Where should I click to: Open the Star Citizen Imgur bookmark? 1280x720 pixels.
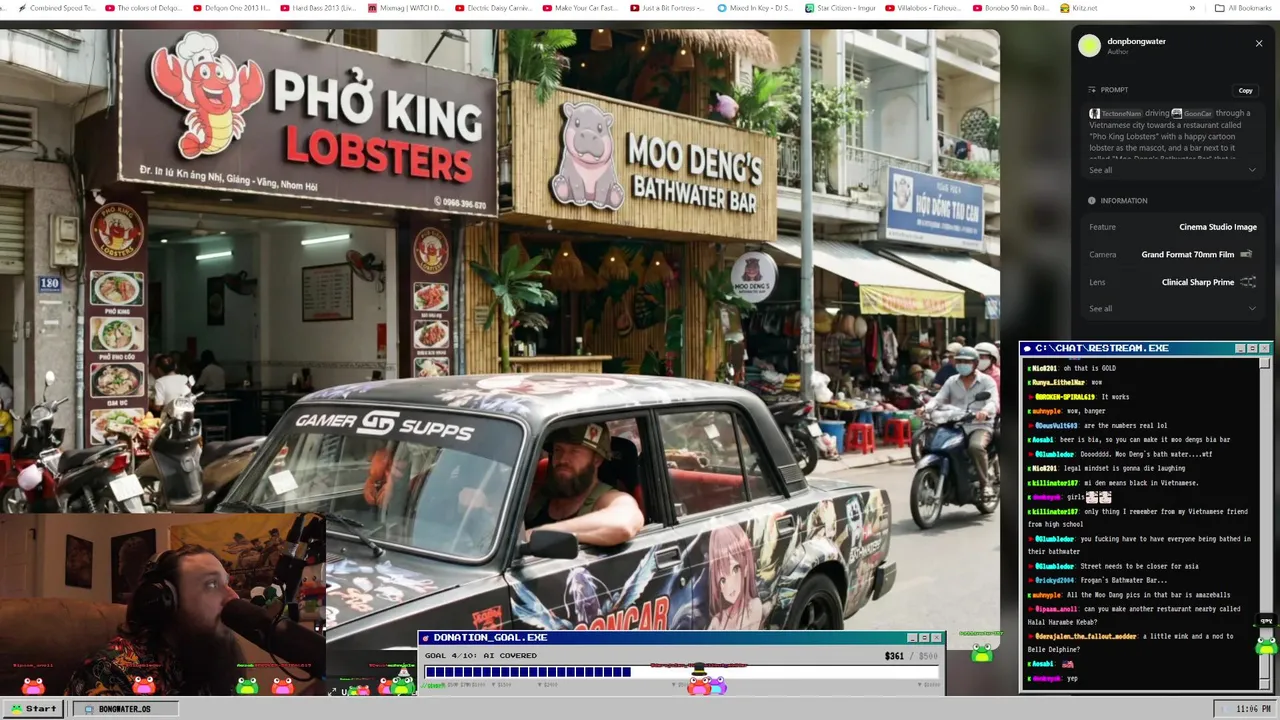click(x=842, y=8)
